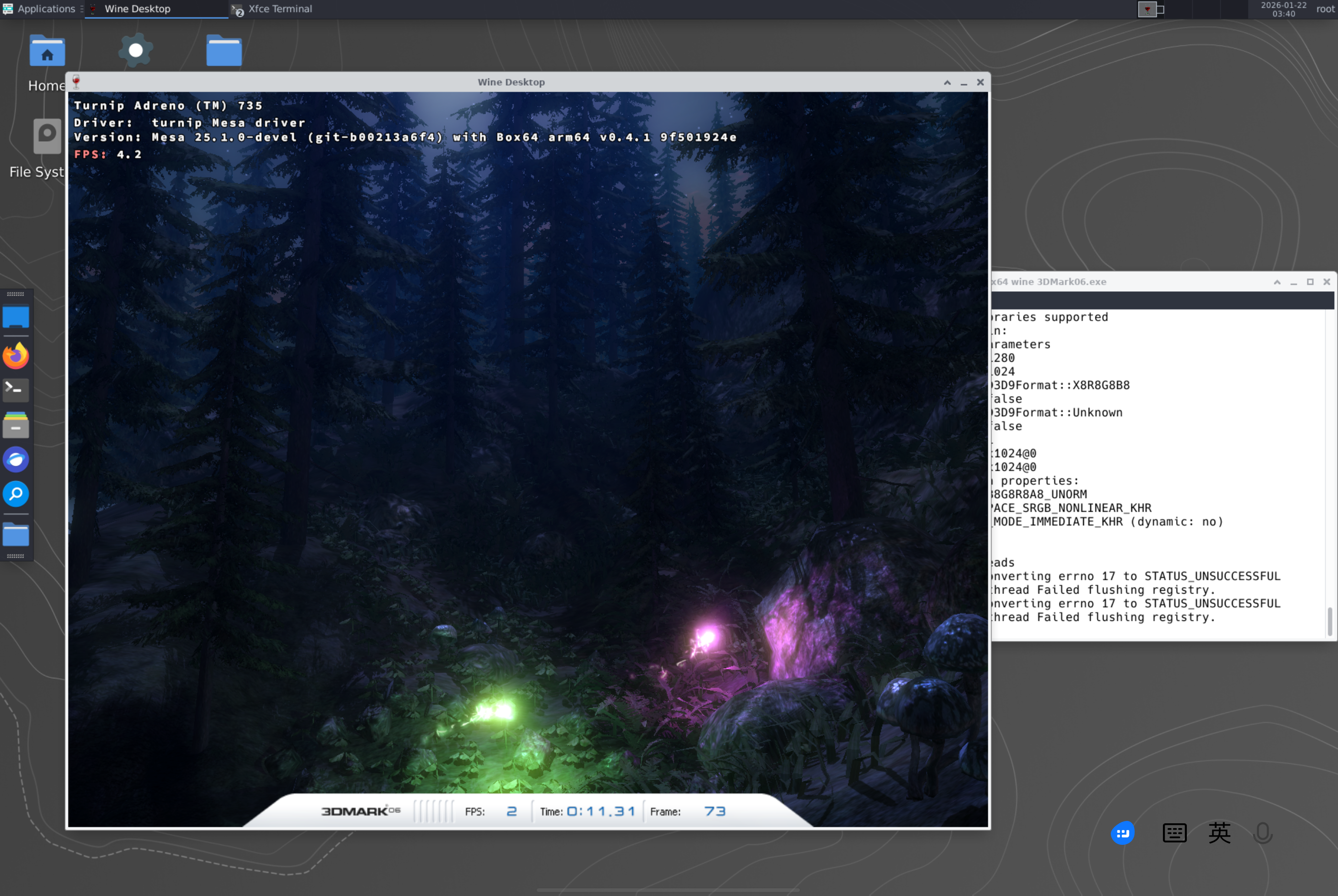Open folder icon at dock bottom
Image resolution: width=1338 pixels, height=896 pixels.
click(15, 535)
